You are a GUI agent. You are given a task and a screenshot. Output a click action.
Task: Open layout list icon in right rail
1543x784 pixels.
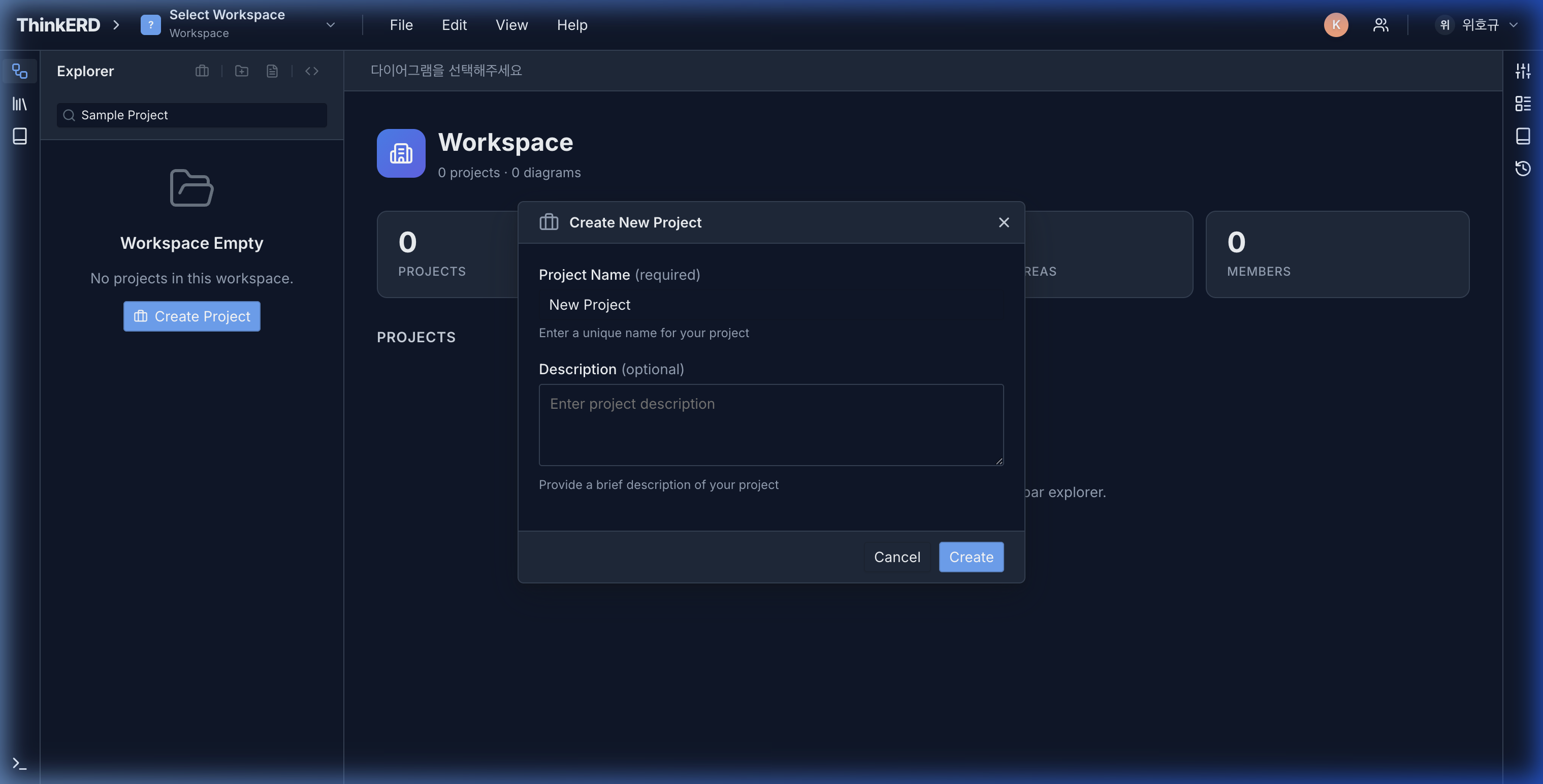(x=1523, y=104)
